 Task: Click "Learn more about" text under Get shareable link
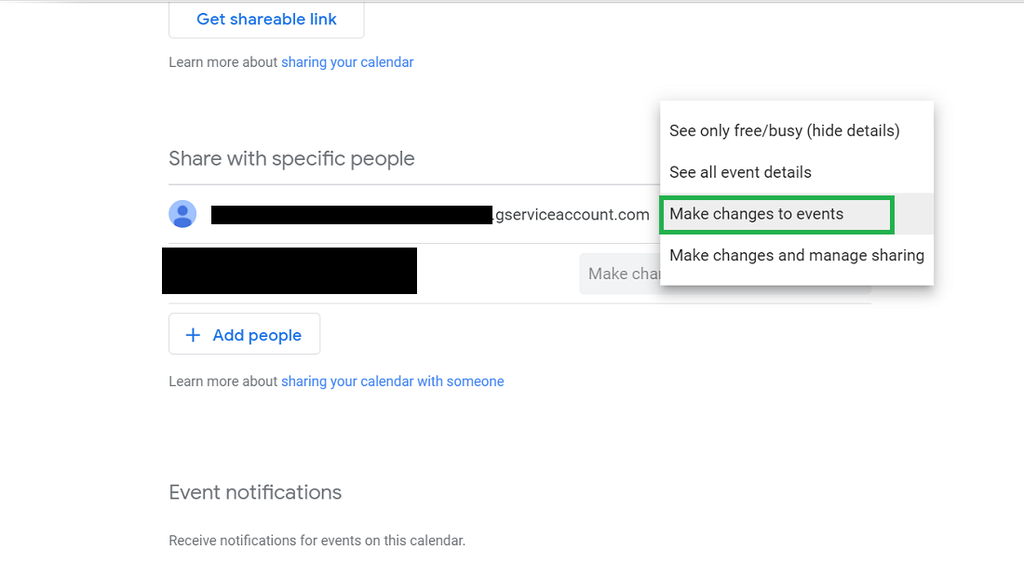tap(223, 62)
